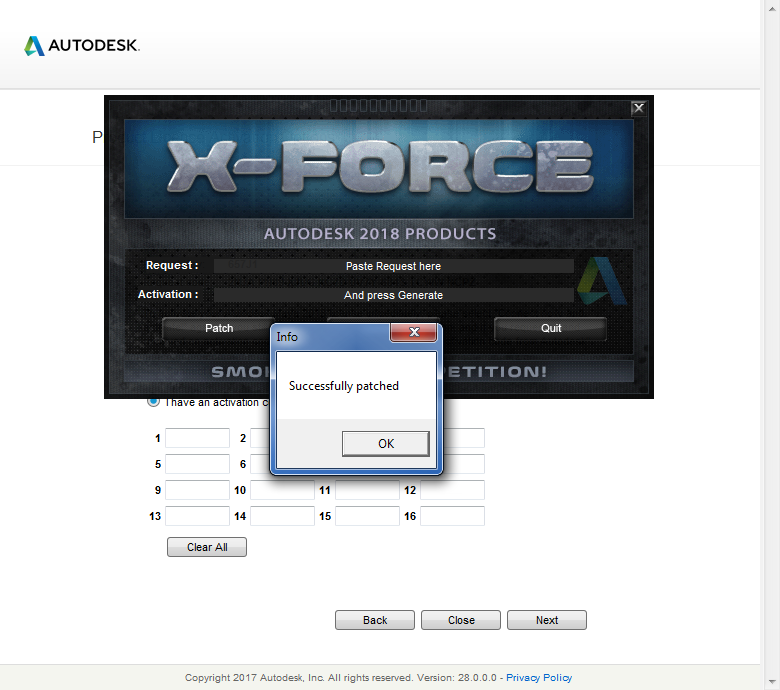The width and height of the screenshot is (780, 690).
Task: Click the 'AUTODESK 2018 PRODUCTS' heading text
Action: coord(380,234)
